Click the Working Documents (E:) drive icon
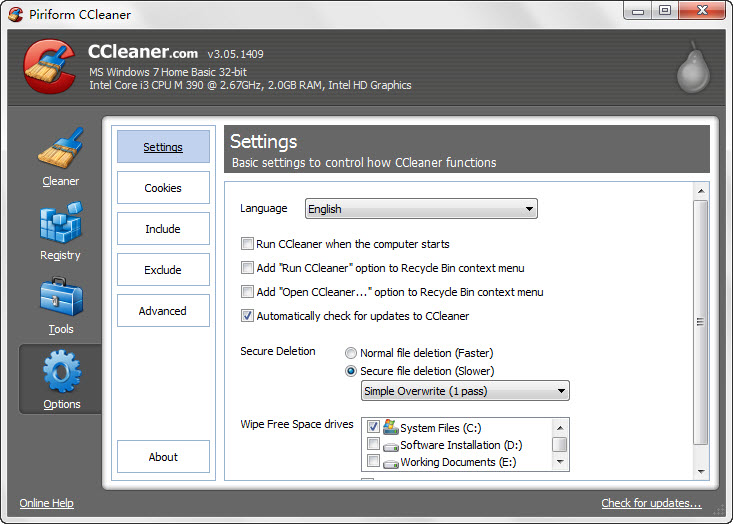Screen dimensions: 733x524 [390, 464]
